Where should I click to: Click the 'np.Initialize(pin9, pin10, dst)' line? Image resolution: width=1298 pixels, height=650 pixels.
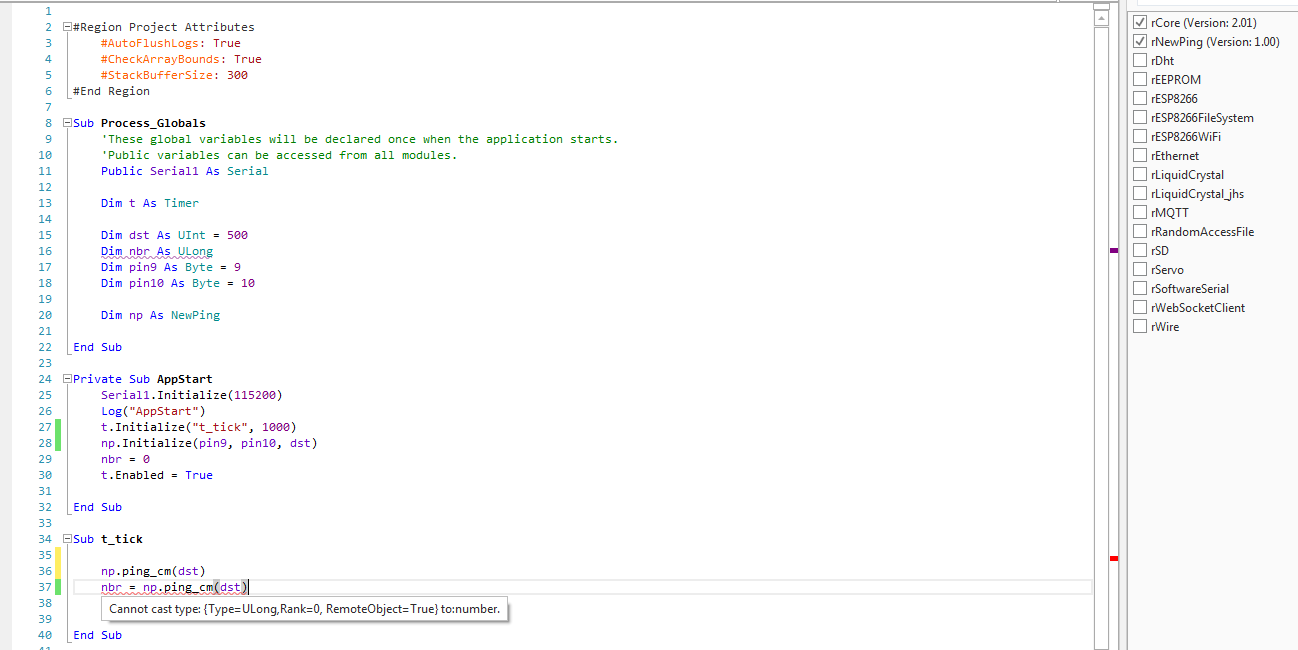click(209, 443)
